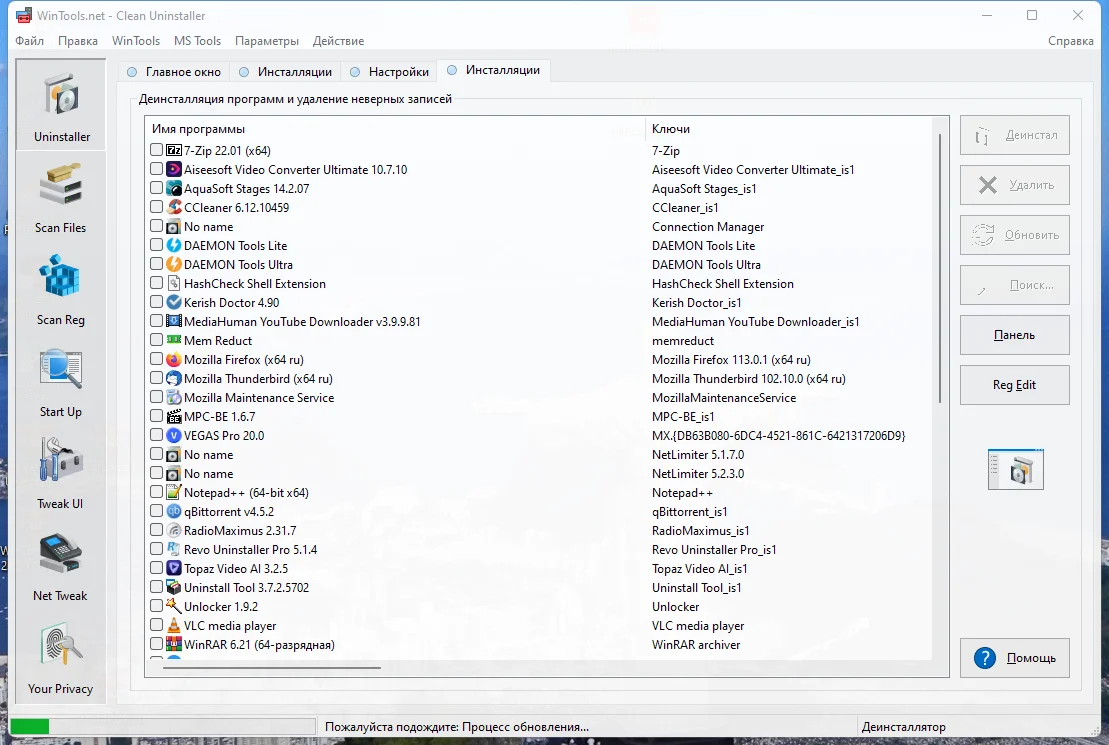Click the Kerish Doctor icon
This screenshot has height=745, width=1109.
tap(174, 302)
